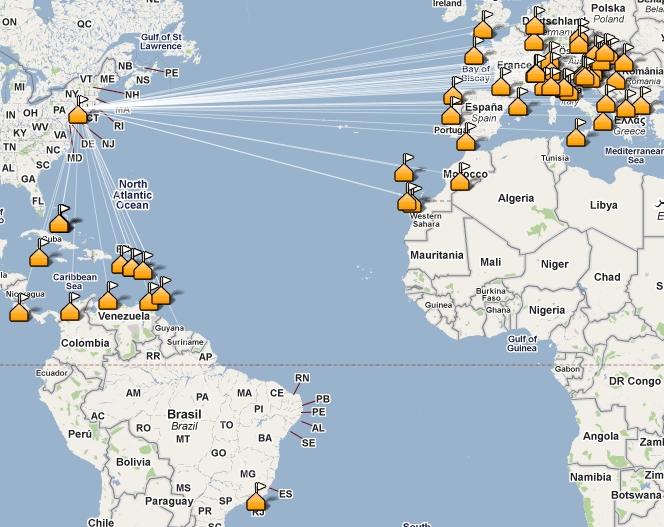
Task: Click the Ecuador label
Action: click(x=51, y=373)
